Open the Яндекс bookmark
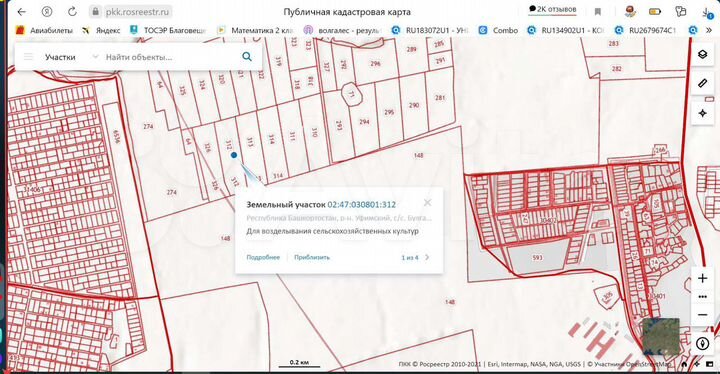 tap(101, 30)
